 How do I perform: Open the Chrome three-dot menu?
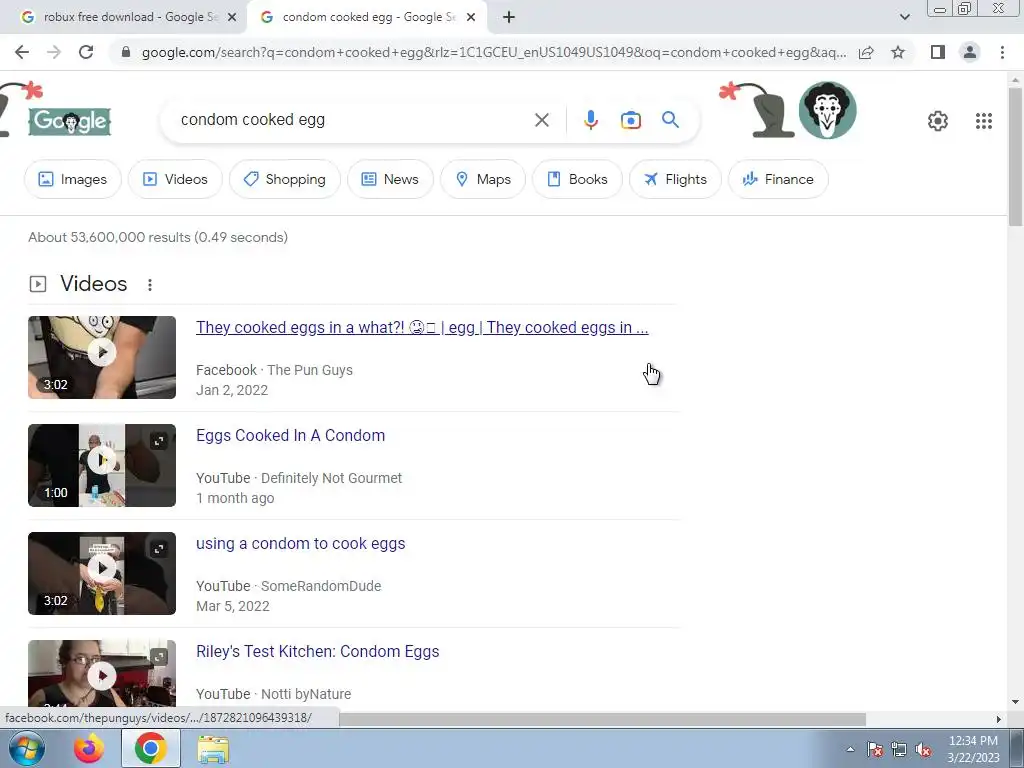(x=1002, y=52)
